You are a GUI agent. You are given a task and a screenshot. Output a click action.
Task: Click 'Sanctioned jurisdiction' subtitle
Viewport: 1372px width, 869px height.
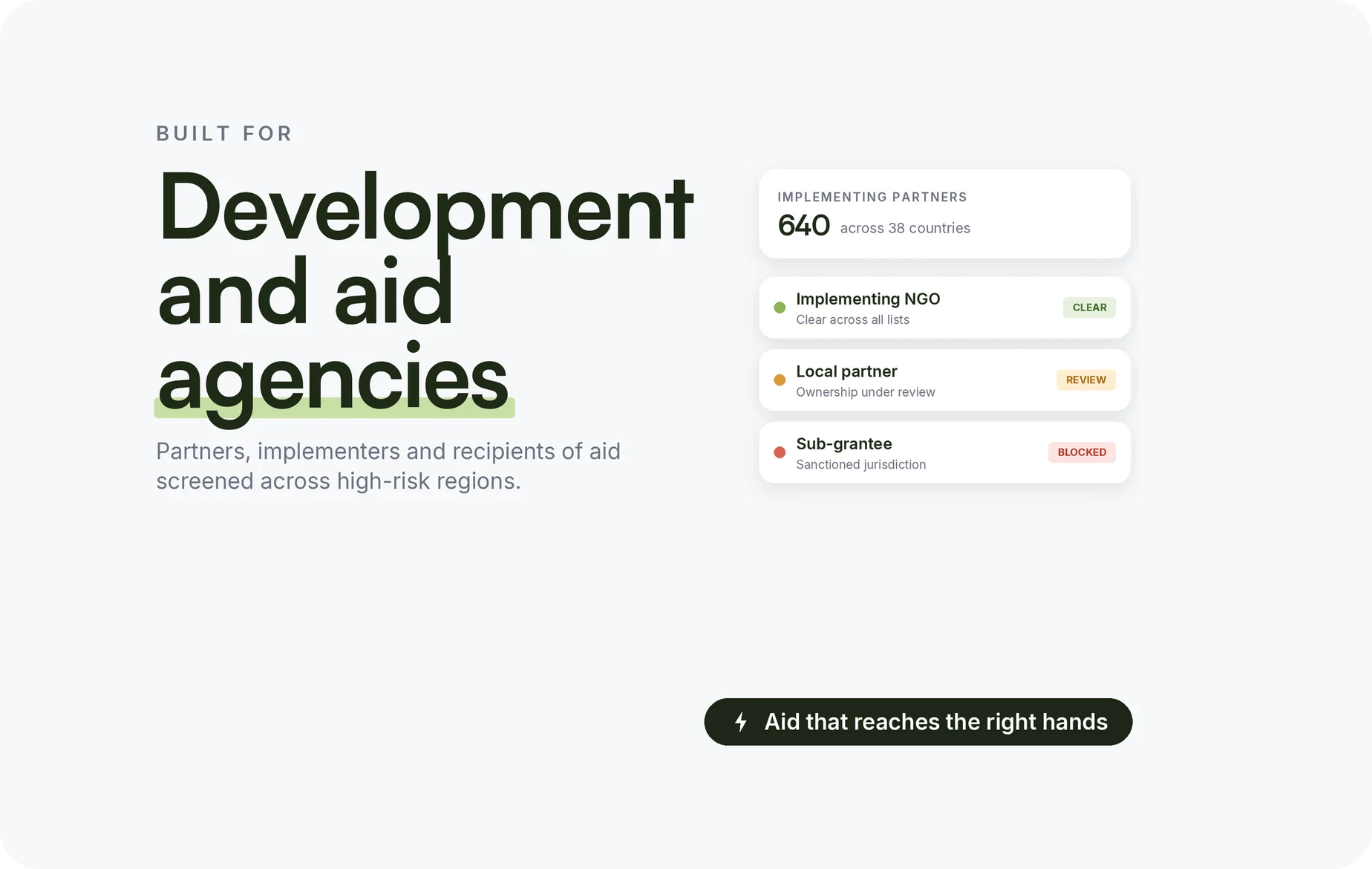(x=861, y=464)
